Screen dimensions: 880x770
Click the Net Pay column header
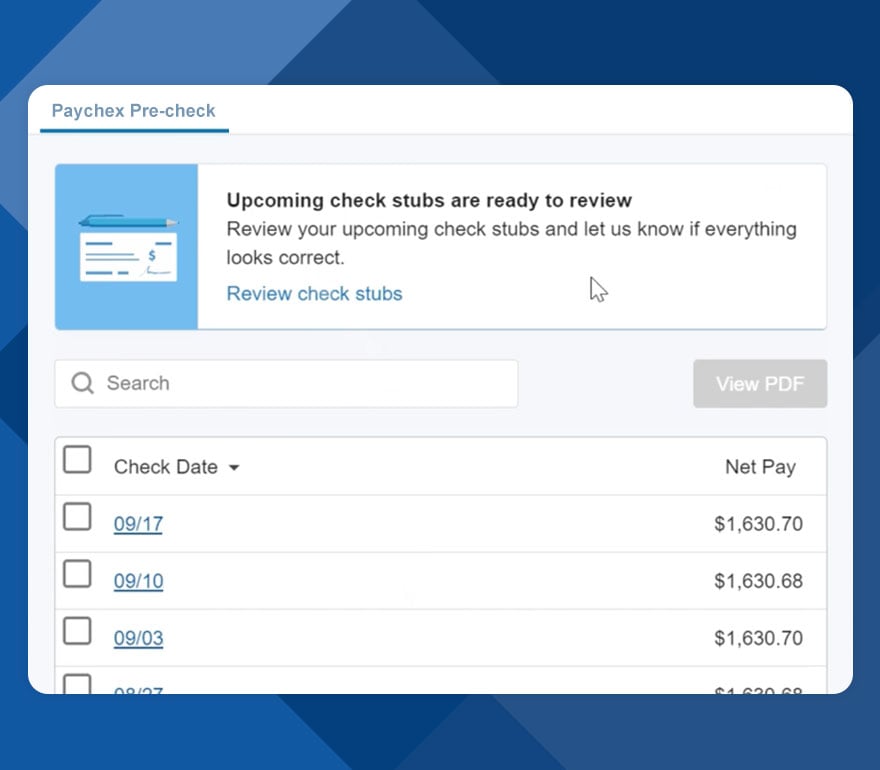tap(760, 467)
